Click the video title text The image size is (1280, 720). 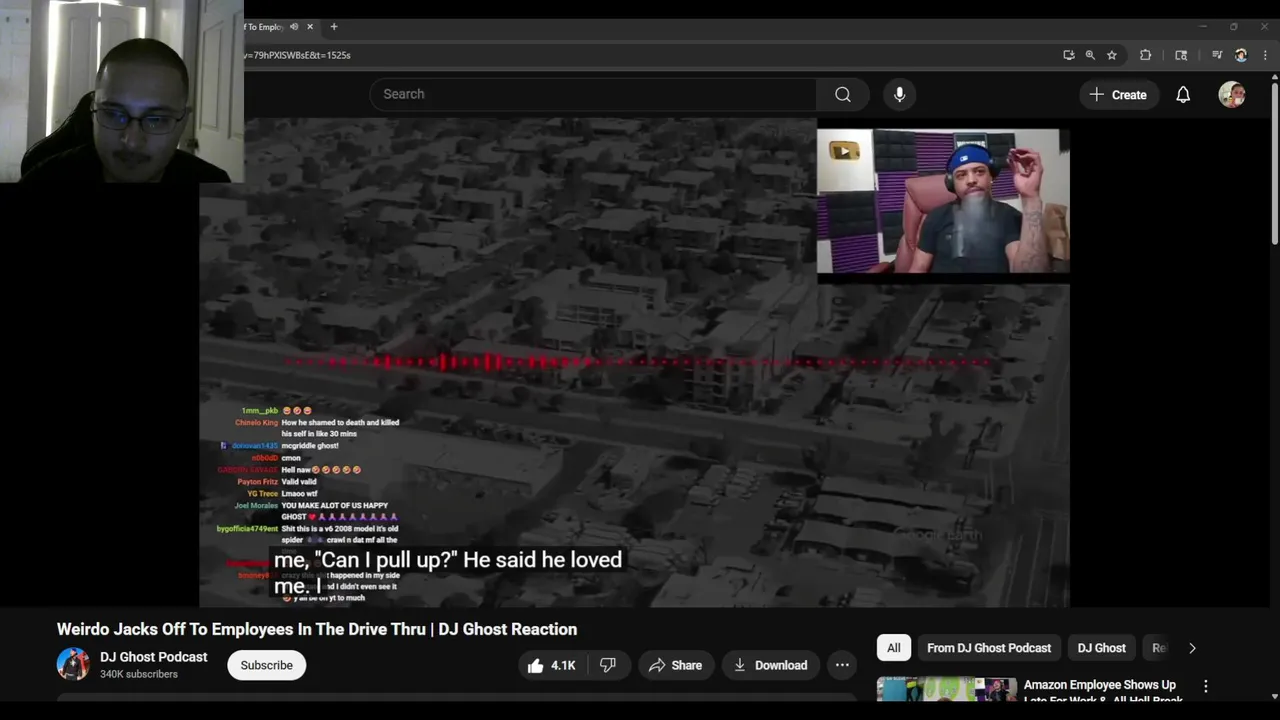pyautogui.click(x=317, y=629)
